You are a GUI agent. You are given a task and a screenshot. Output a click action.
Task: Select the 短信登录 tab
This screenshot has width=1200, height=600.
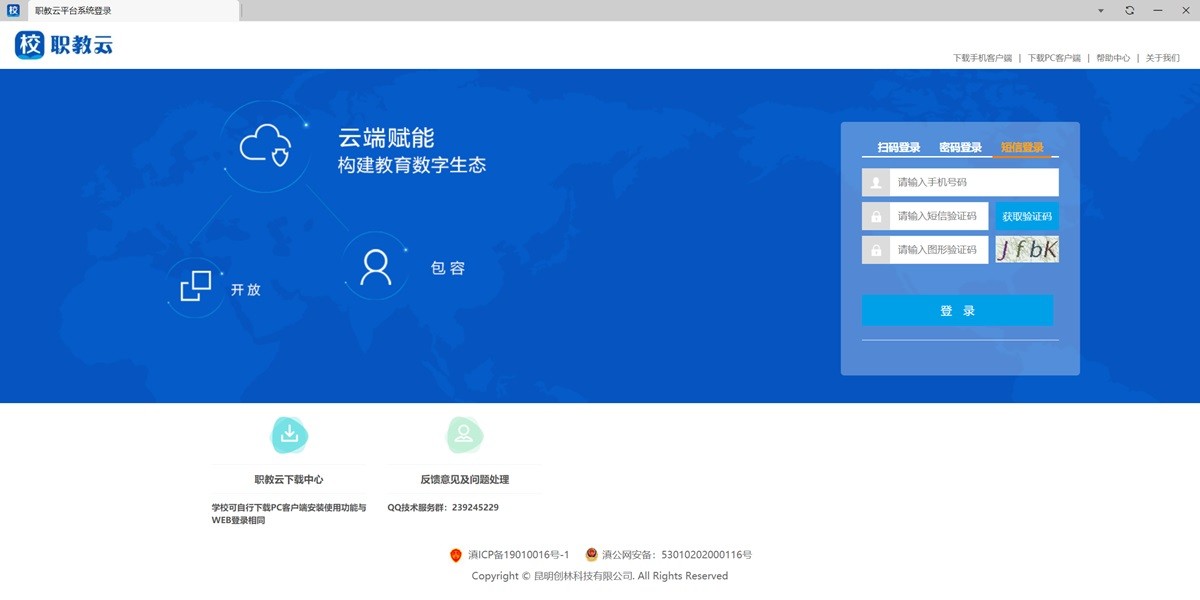(1022, 148)
